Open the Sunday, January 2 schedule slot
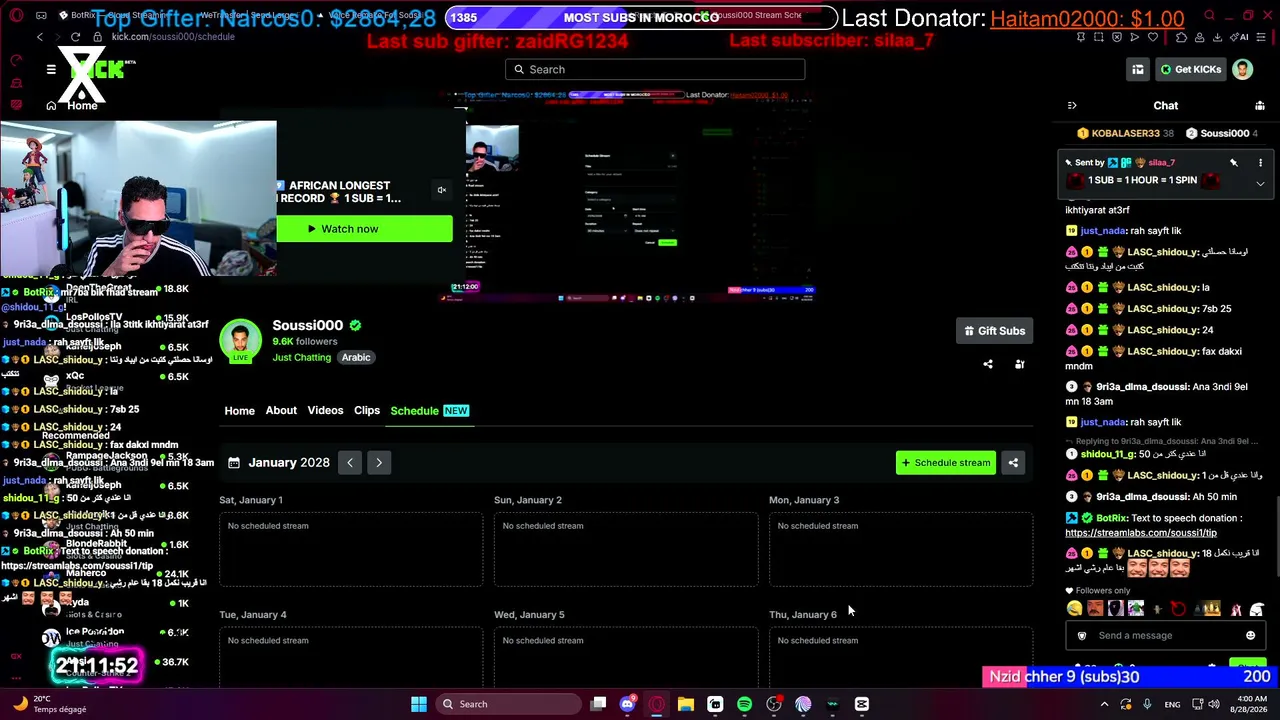The height and width of the screenshot is (720, 1280). click(626, 549)
